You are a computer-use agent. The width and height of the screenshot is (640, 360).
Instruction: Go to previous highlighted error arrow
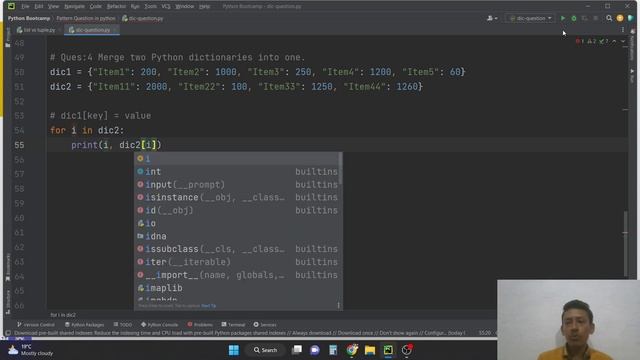point(614,41)
